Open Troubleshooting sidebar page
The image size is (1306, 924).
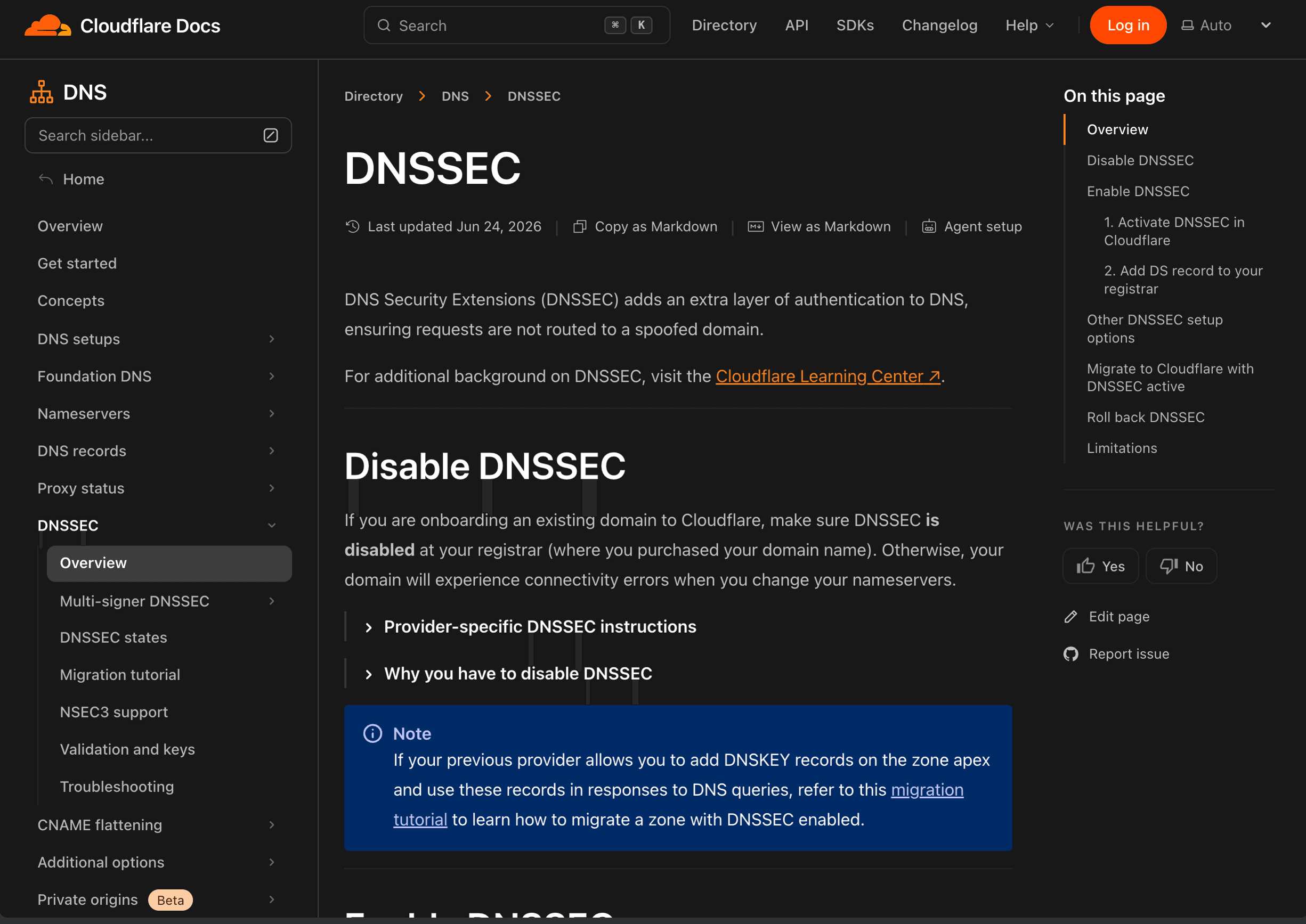tap(117, 787)
